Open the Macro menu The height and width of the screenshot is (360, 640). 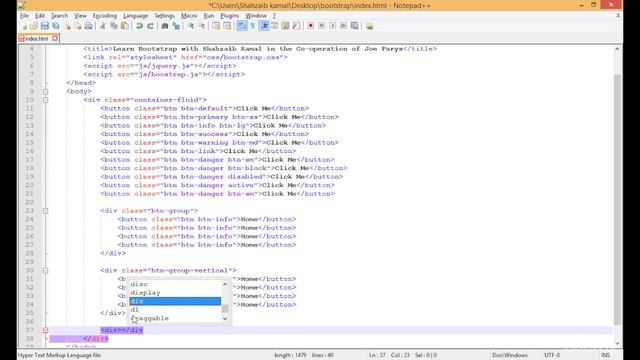pos(189,16)
